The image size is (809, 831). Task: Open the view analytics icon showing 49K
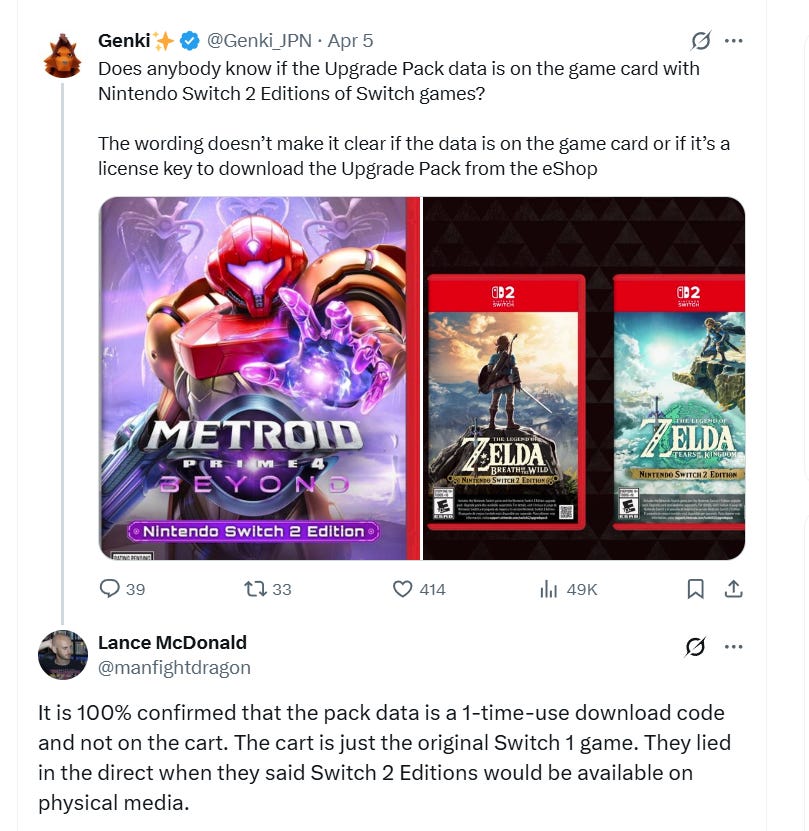548,589
